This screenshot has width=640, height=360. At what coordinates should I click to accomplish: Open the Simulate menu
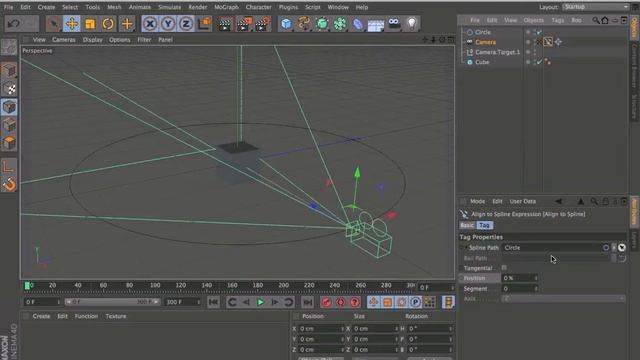tap(169, 7)
